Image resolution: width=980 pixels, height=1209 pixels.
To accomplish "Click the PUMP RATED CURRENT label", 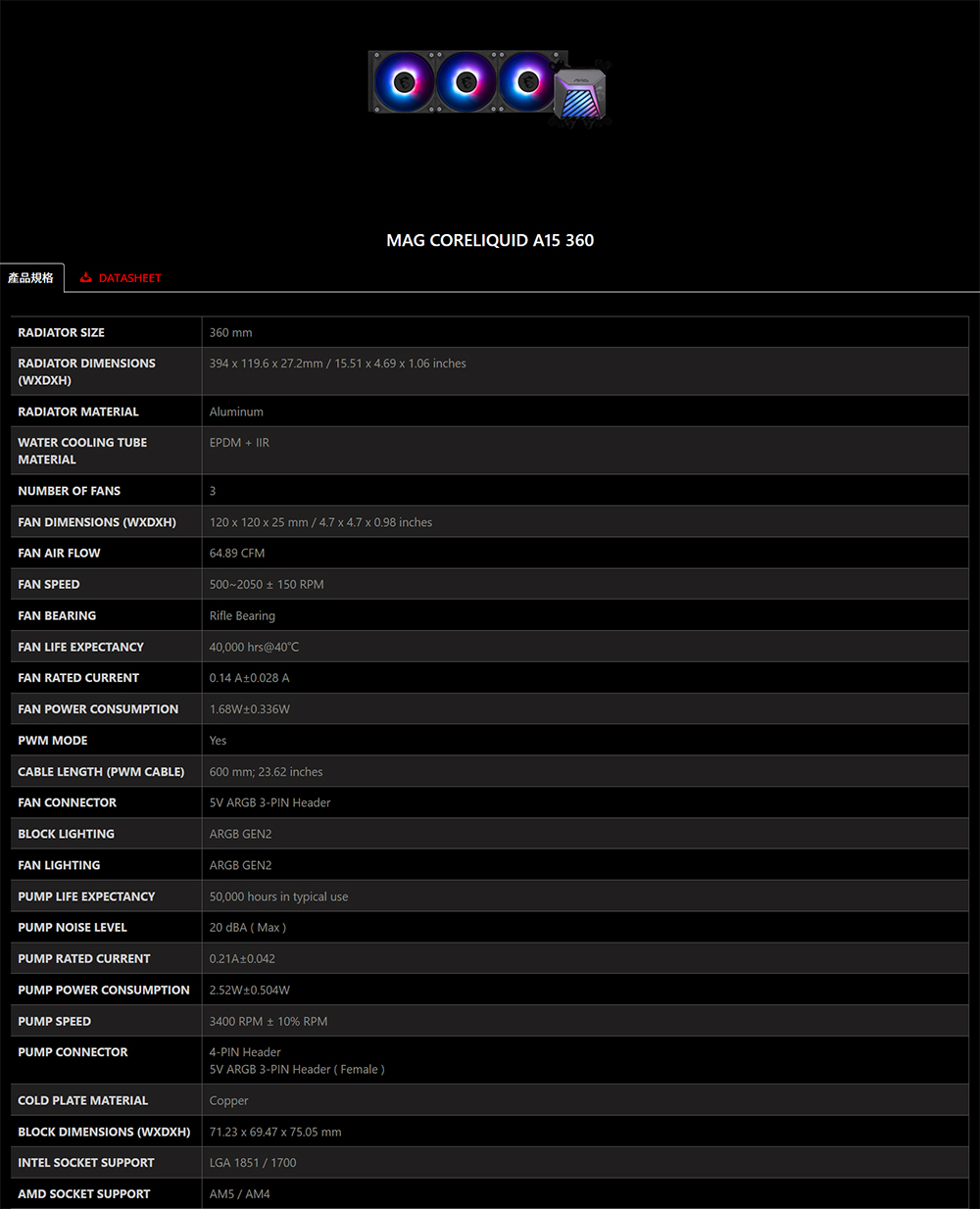I will point(84,958).
